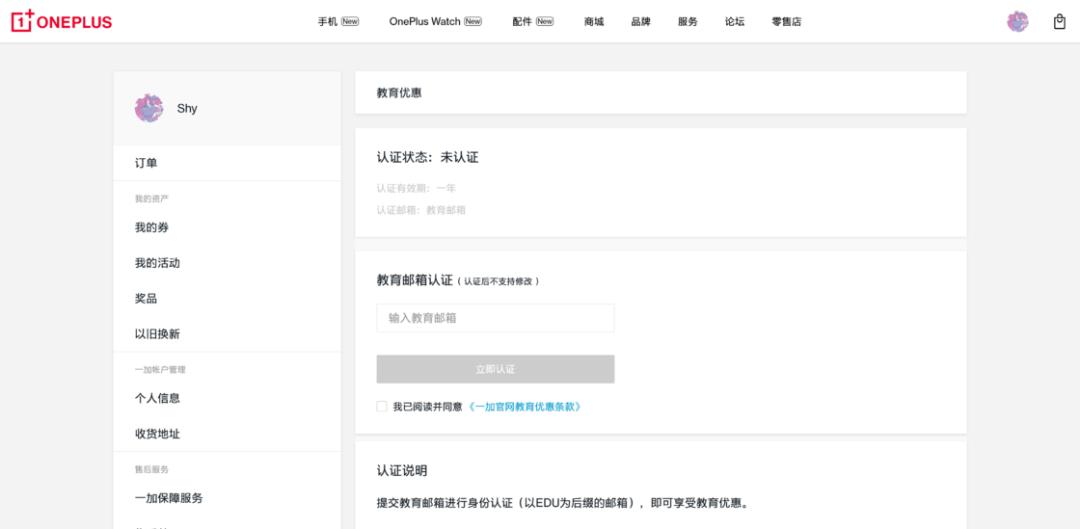
Task: Focus the 输入教育邮箱 email input field
Action: 495,318
